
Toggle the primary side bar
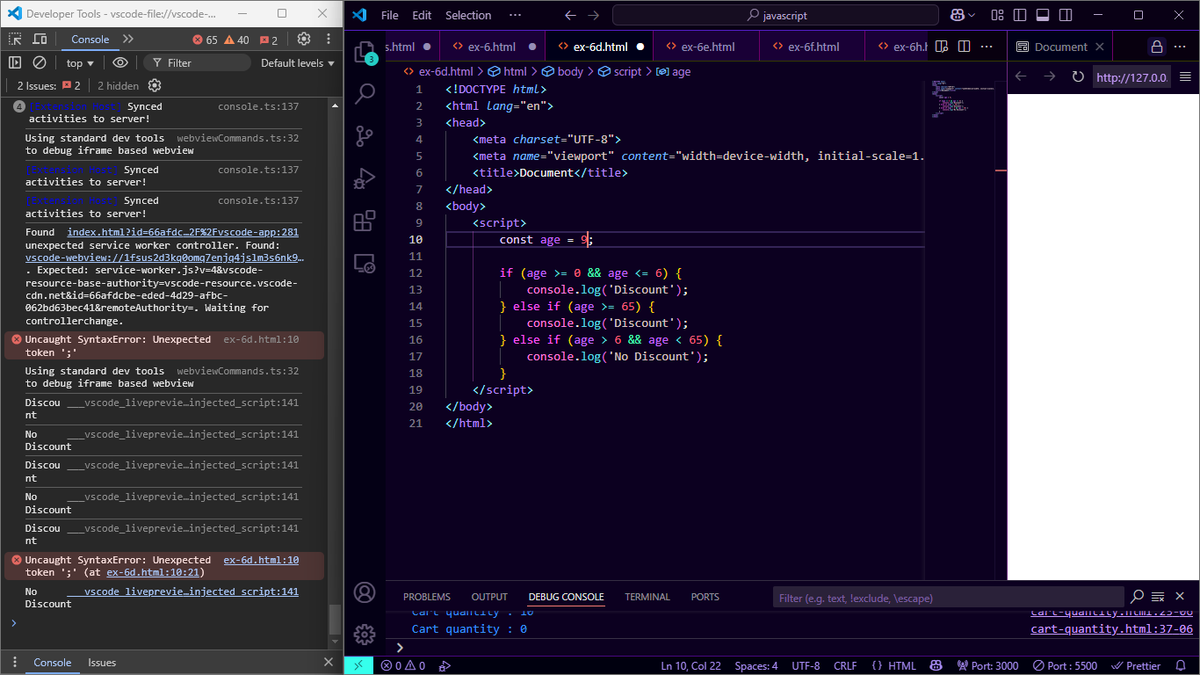[1019, 15]
